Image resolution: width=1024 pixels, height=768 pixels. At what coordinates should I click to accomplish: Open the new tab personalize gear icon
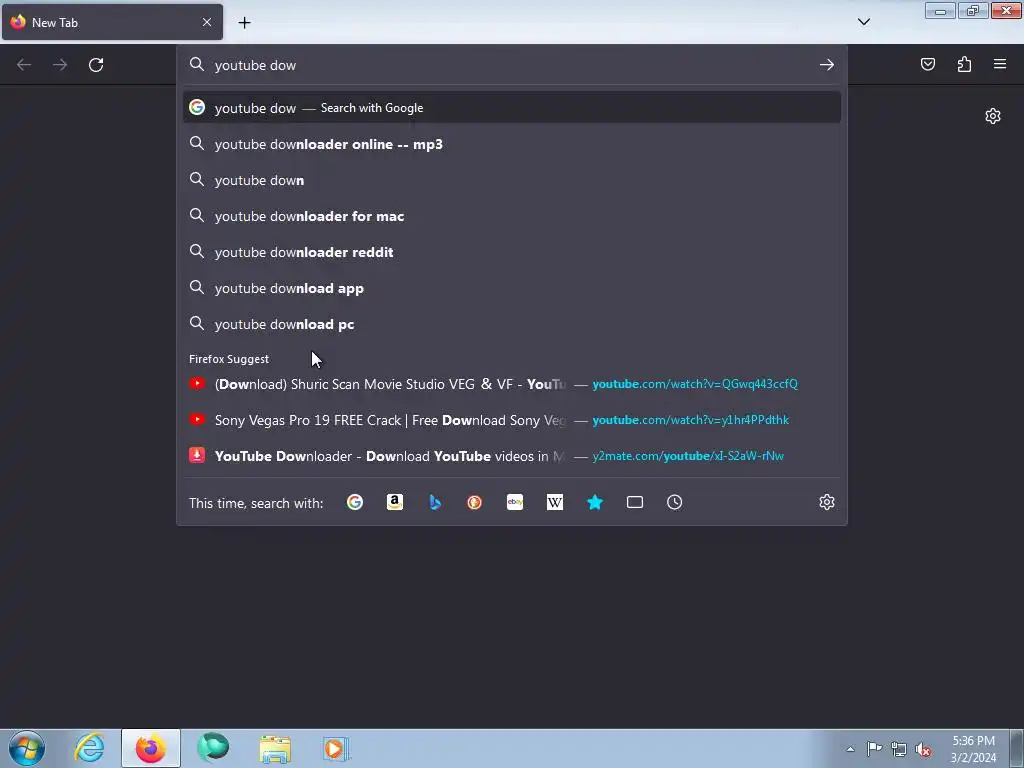tap(993, 116)
